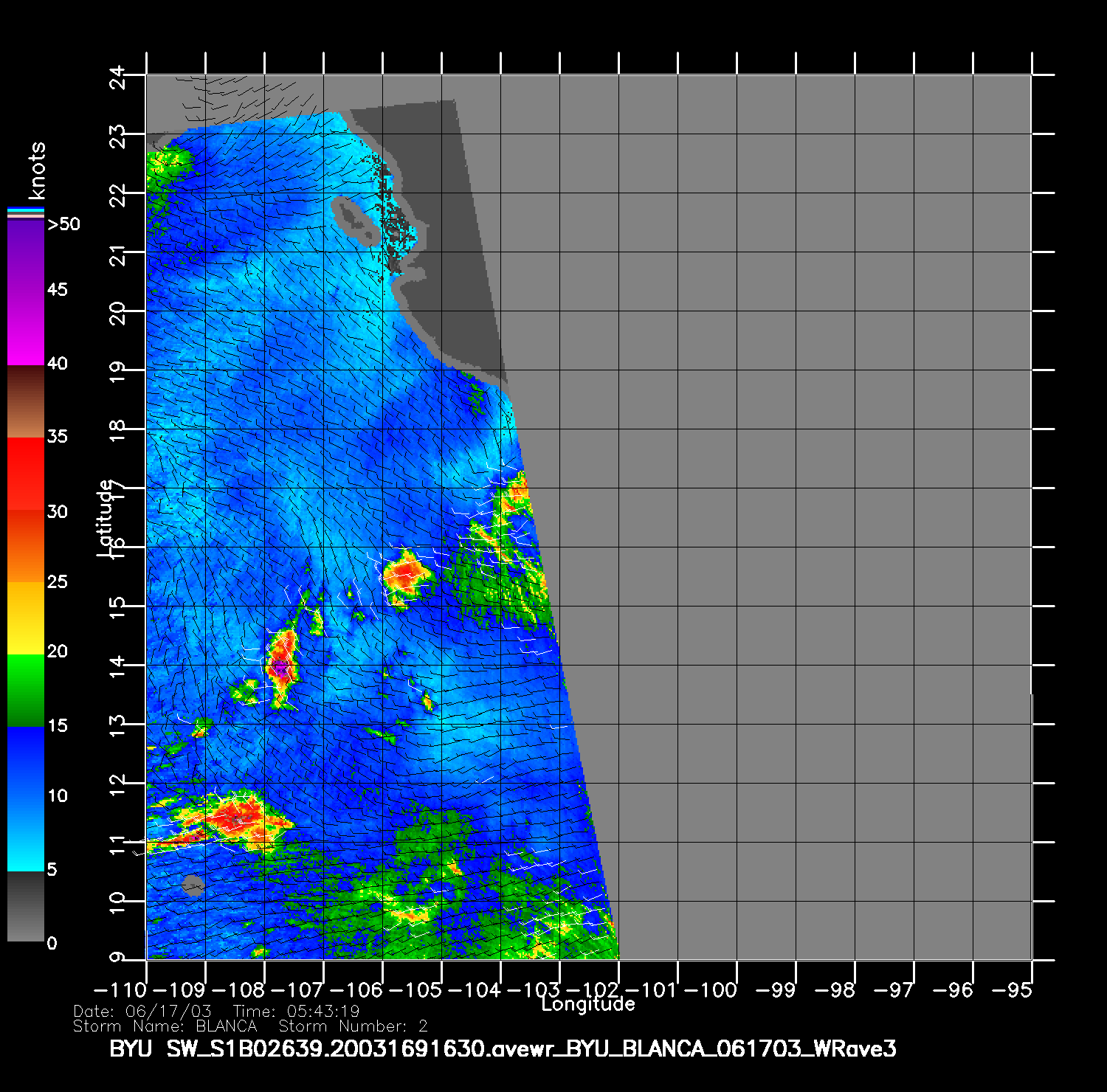This screenshot has height=1092, width=1107.
Task: Click the "Date: 06/17/03" text
Action: click(x=142, y=1011)
